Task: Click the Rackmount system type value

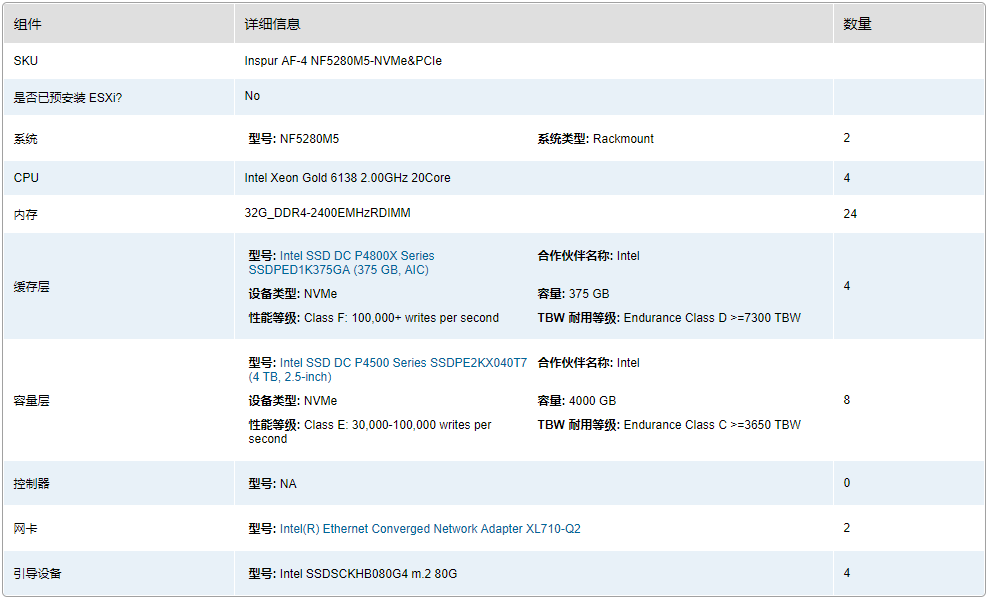Action: pyautogui.click(x=623, y=139)
